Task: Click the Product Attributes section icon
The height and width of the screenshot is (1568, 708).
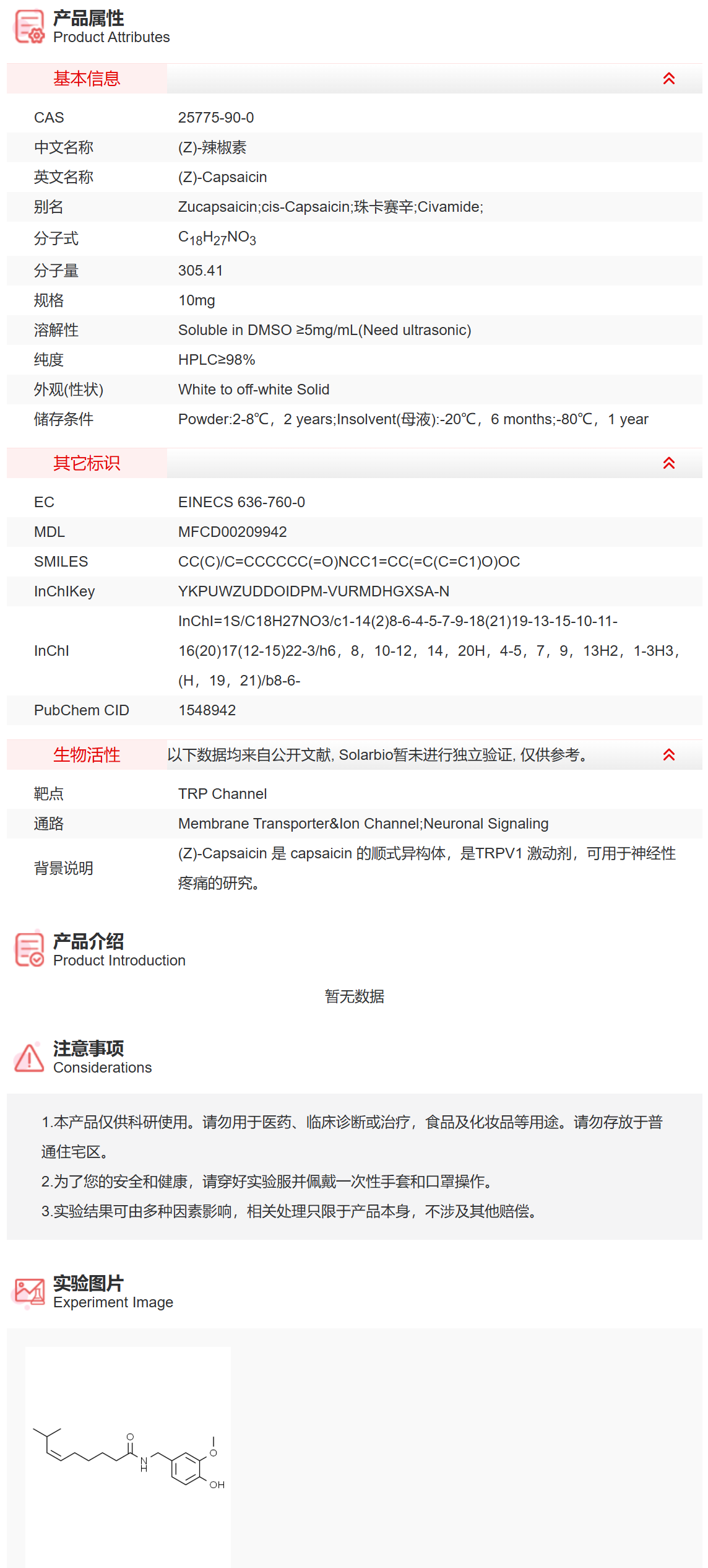Action: click(x=29, y=27)
